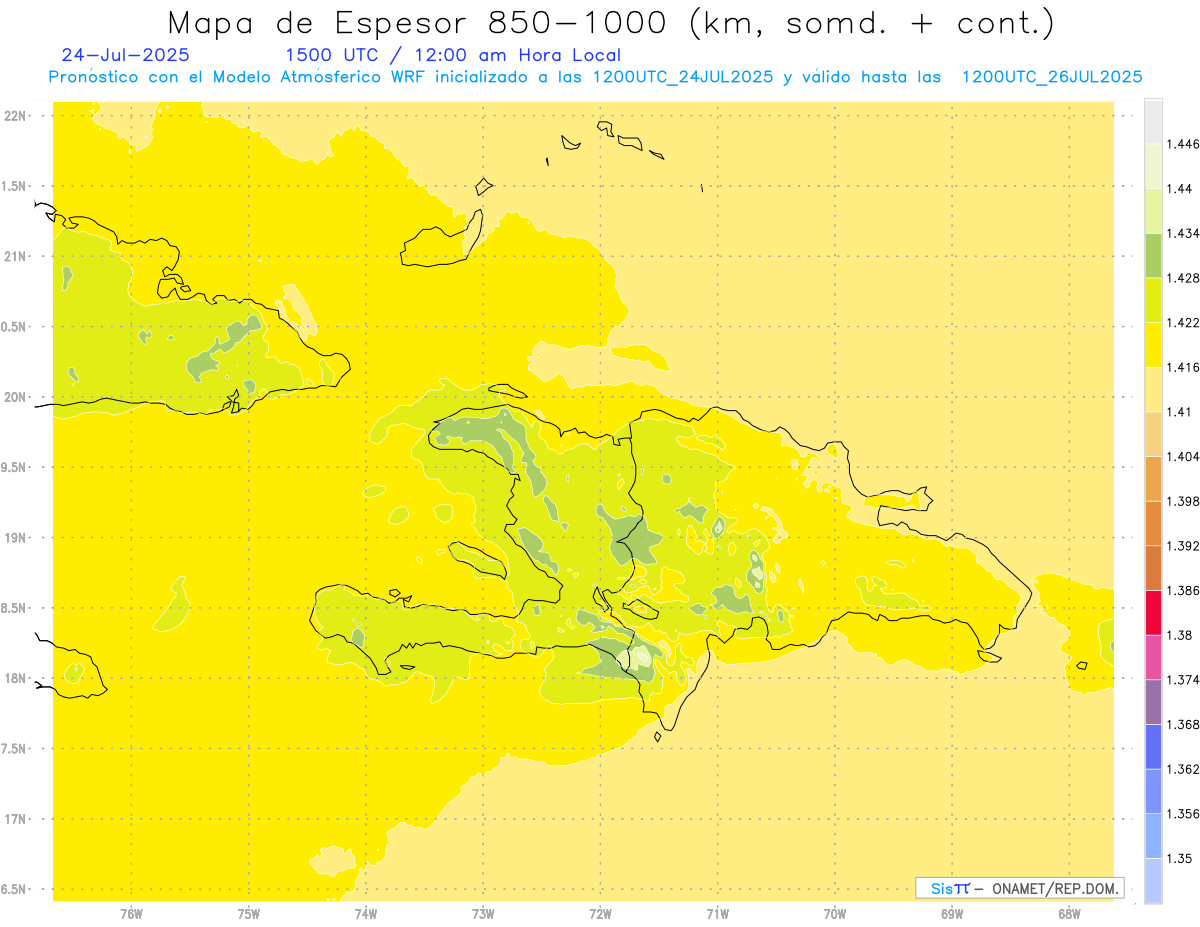Click the "22N" latitude label
Image resolution: width=1200 pixels, height=927 pixels.
tap(15, 115)
